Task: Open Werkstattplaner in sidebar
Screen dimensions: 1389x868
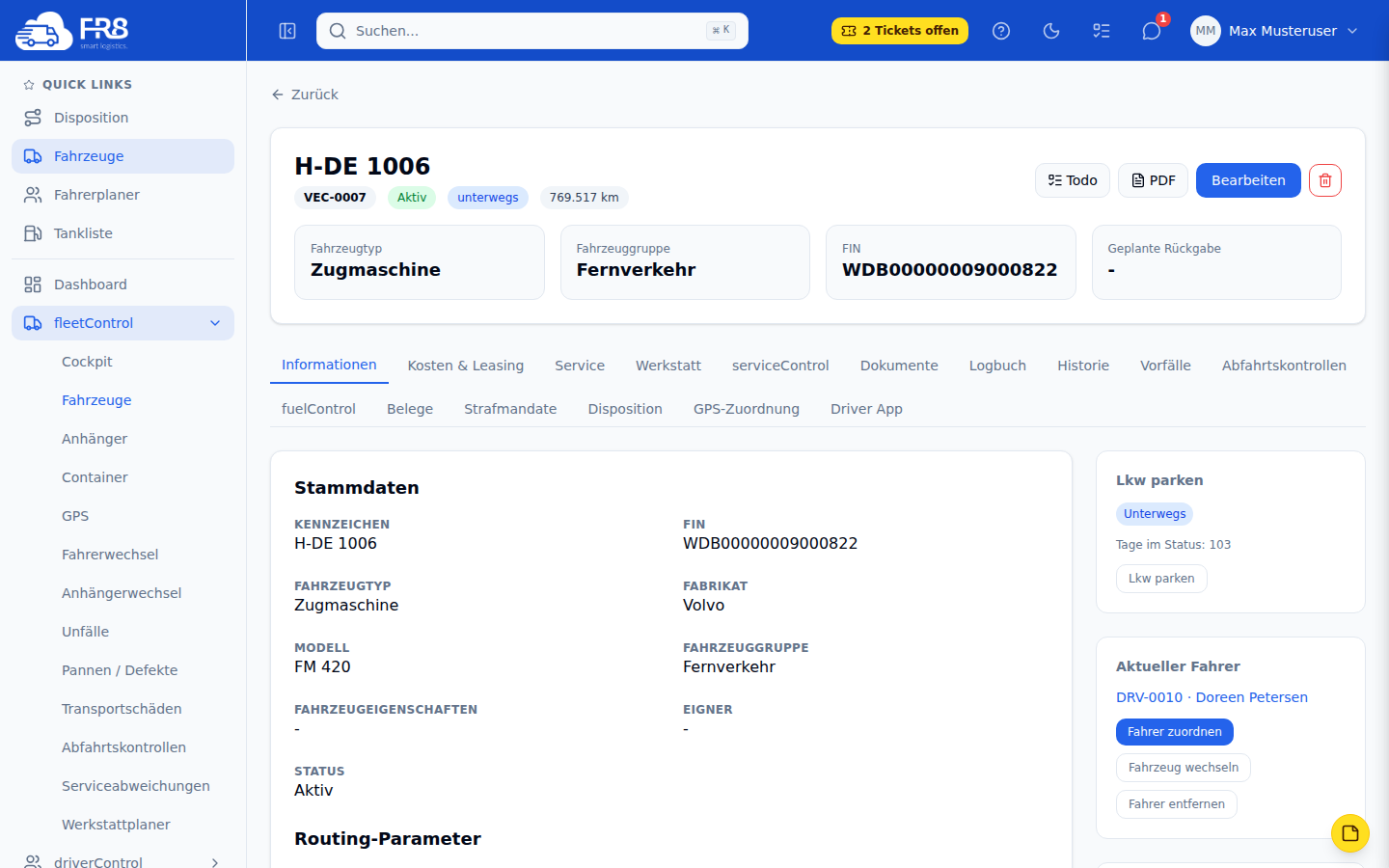Action: 116,825
